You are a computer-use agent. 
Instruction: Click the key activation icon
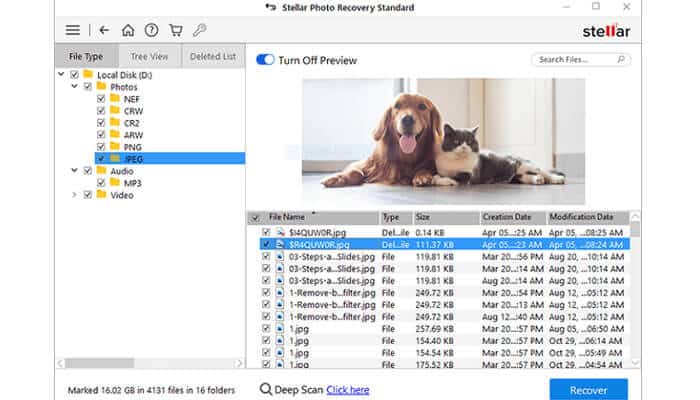click(200, 30)
